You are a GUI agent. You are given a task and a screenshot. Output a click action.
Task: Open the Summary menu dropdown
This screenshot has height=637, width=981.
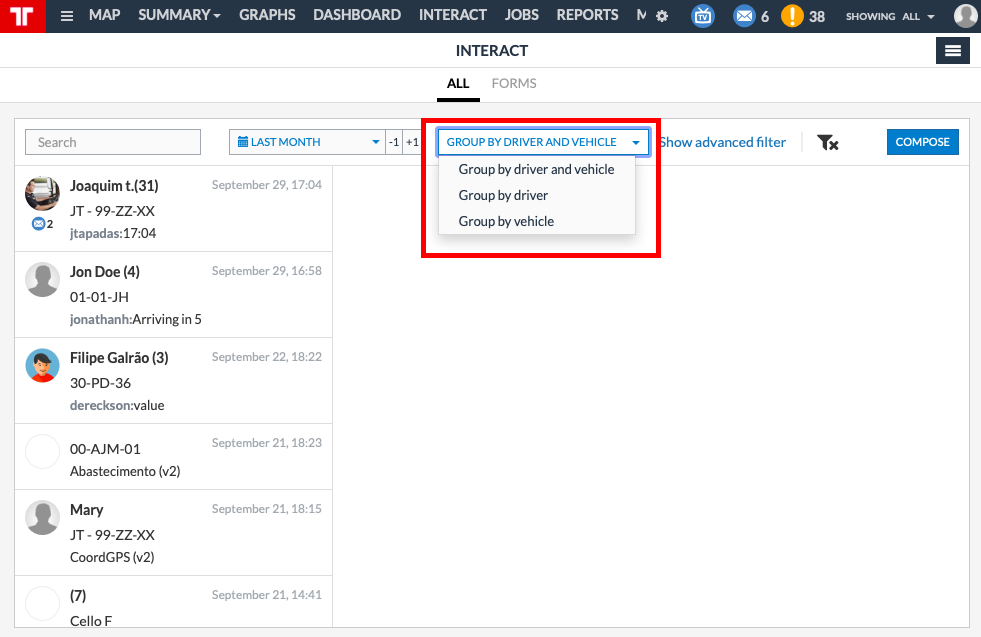(179, 15)
